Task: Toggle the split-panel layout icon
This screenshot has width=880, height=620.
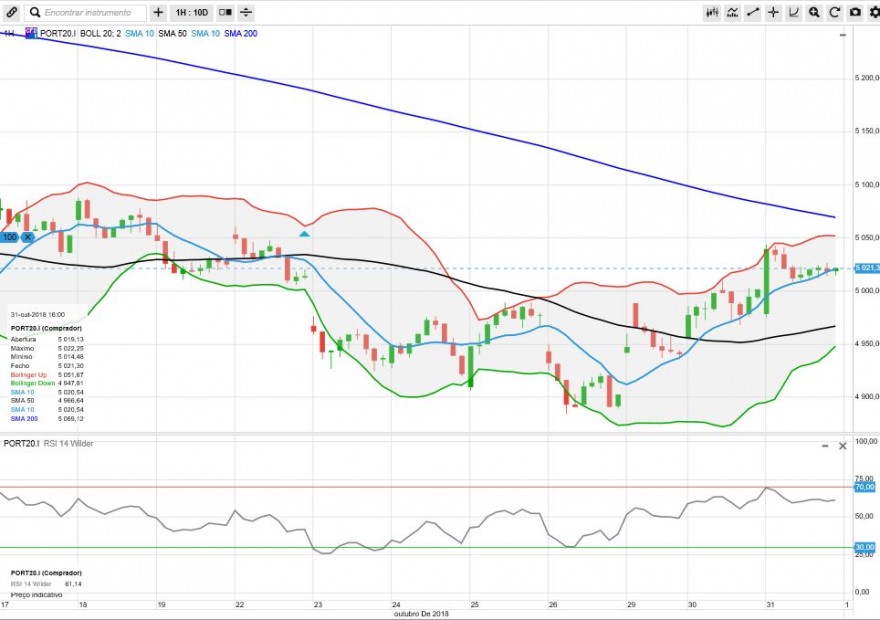Action: (225, 12)
